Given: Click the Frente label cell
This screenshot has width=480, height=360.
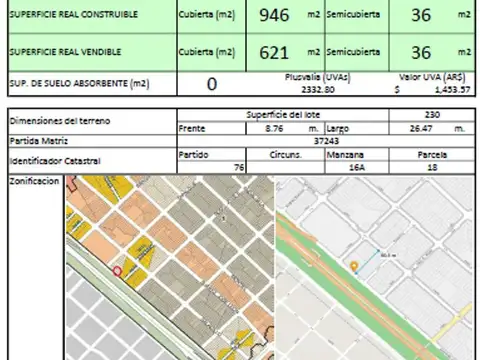Looking at the screenshot, I should (x=211, y=129).
